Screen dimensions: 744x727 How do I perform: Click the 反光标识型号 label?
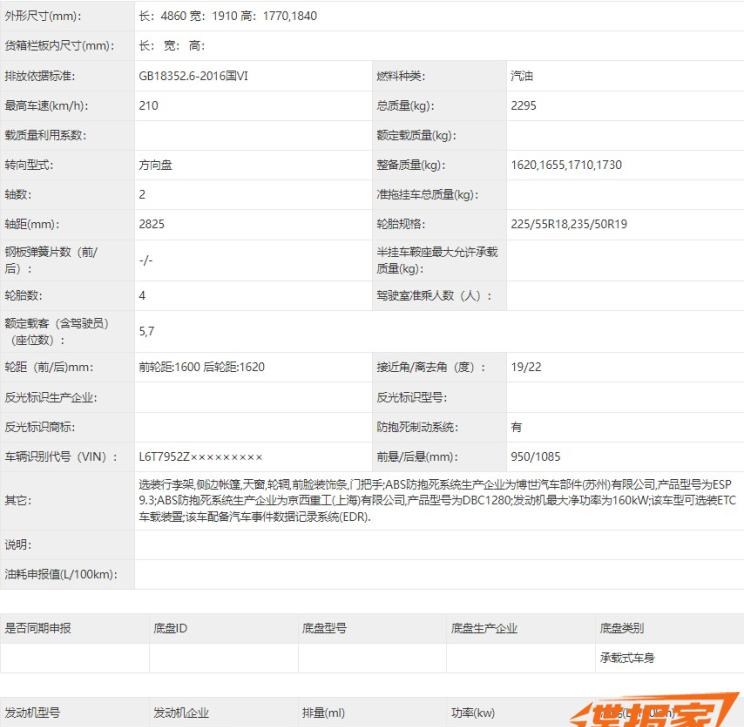412,397
